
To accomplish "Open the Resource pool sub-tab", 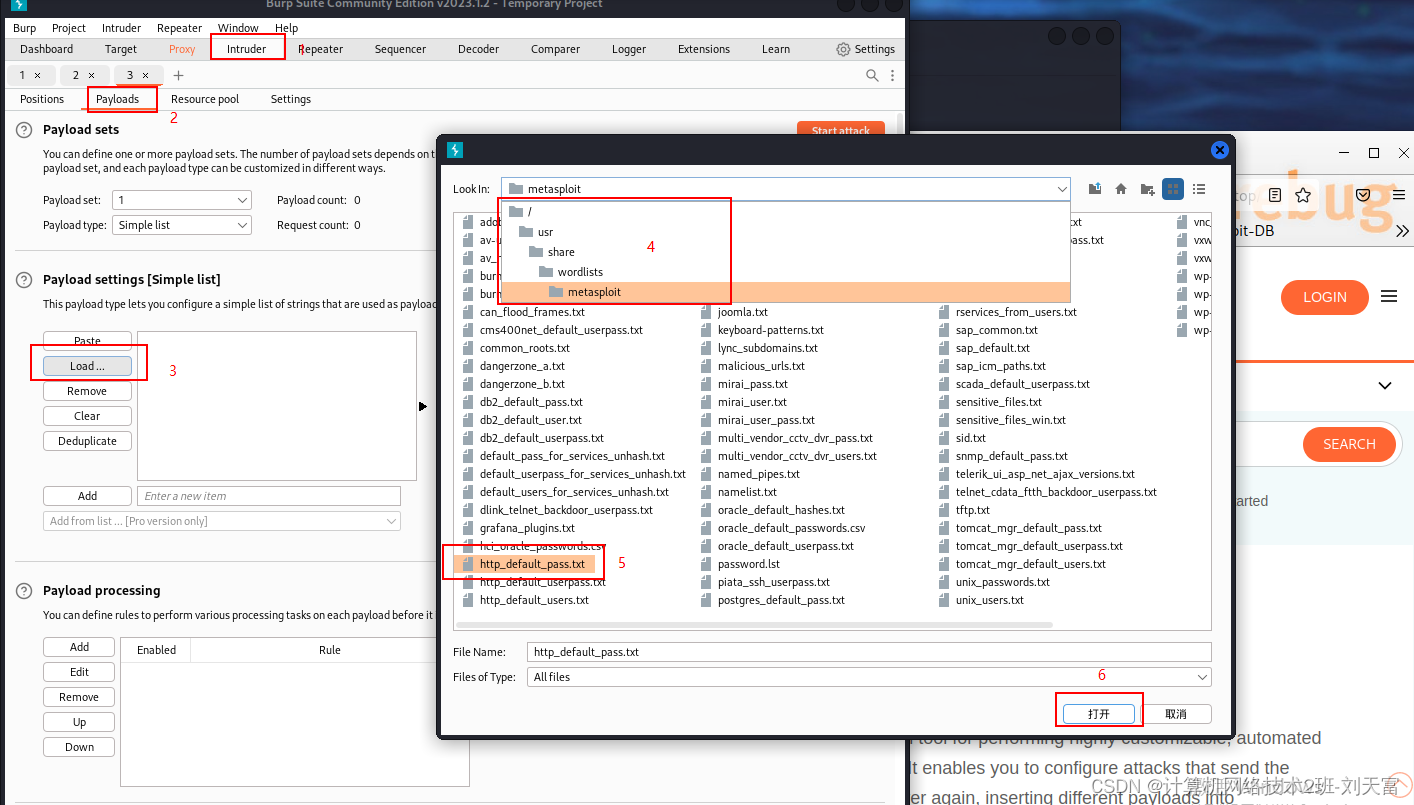I will [x=205, y=99].
